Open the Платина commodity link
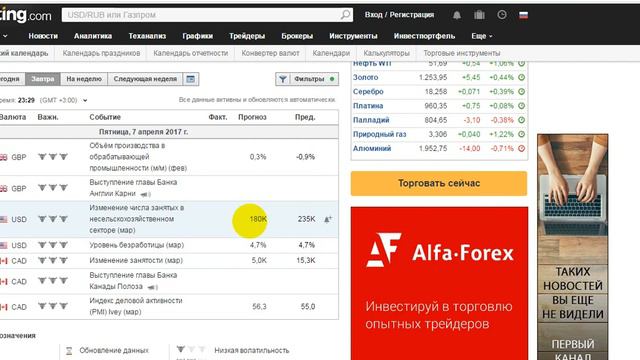The height and width of the screenshot is (360, 640). click(x=368, y=106)
